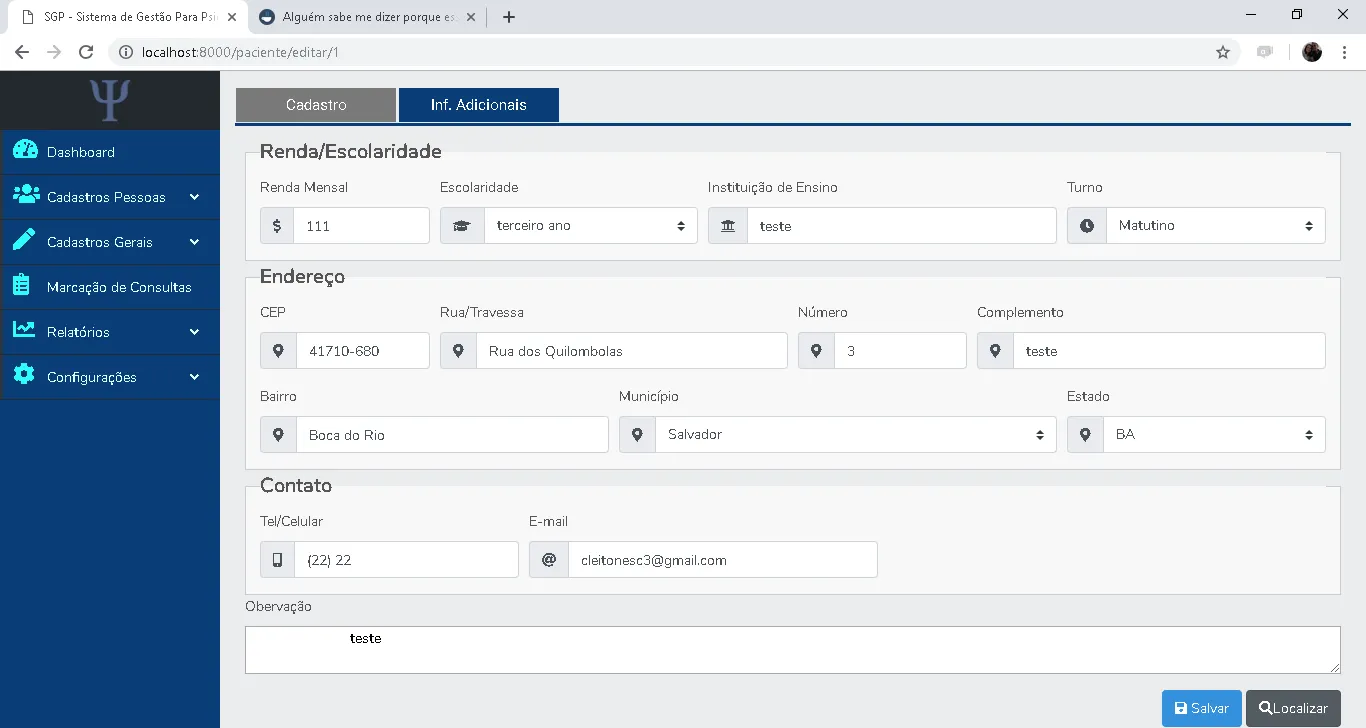Click into the E-mail input field

(x=721, y=560)
